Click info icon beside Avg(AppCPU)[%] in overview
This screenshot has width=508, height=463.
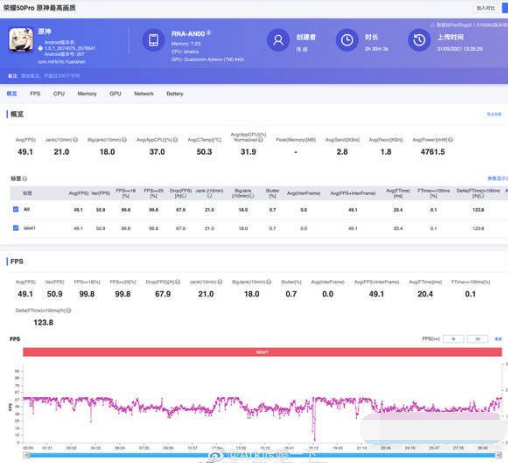point(175,140)
